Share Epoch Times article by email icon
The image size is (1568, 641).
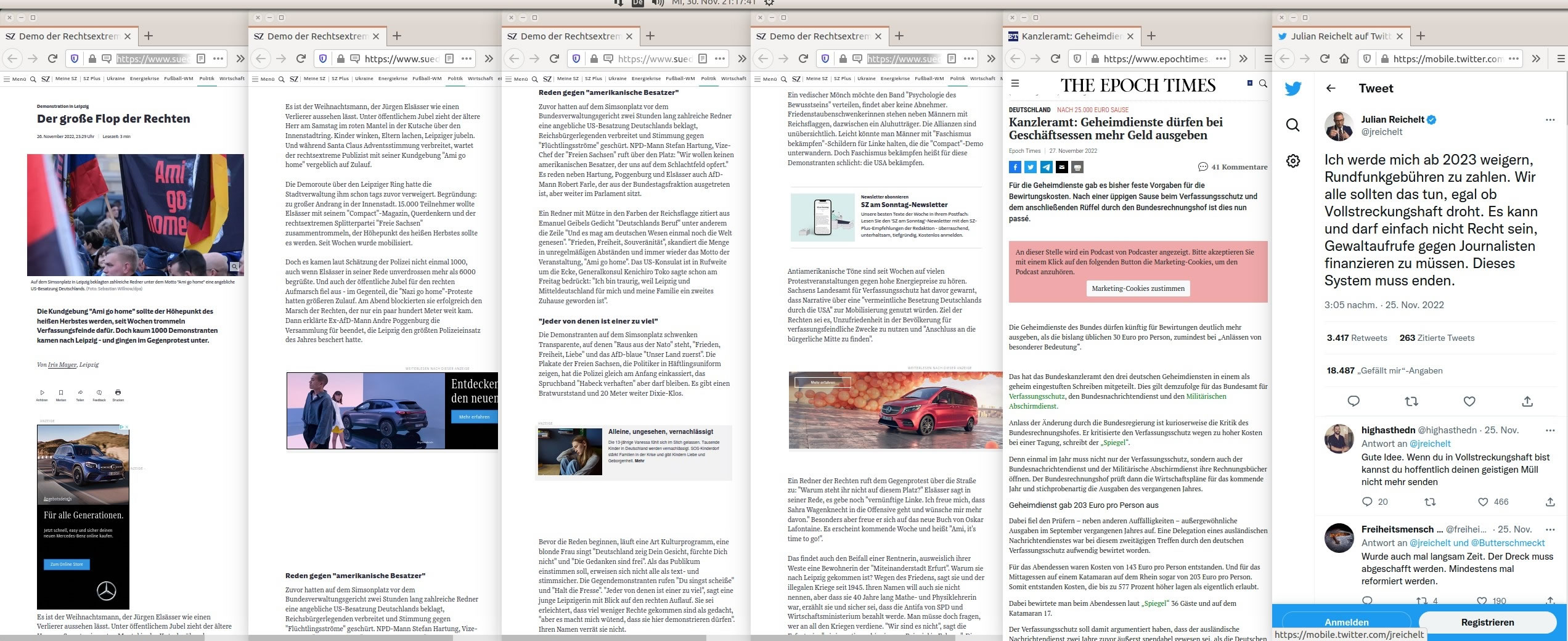[1061, 167]
